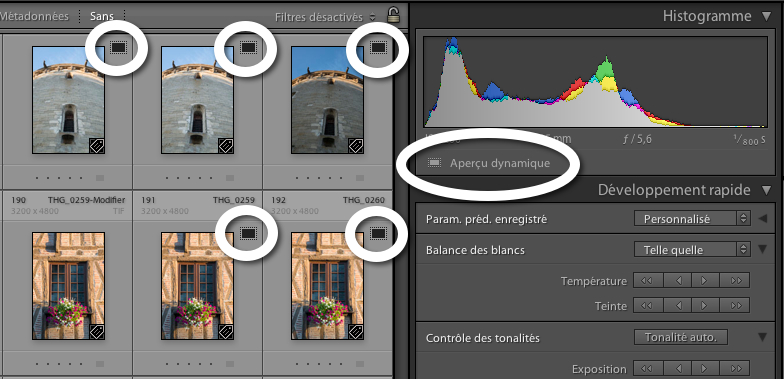The image size is (784, 379).
Task: Toggle flag marker under first tower thumbnail
Action: 100,178
